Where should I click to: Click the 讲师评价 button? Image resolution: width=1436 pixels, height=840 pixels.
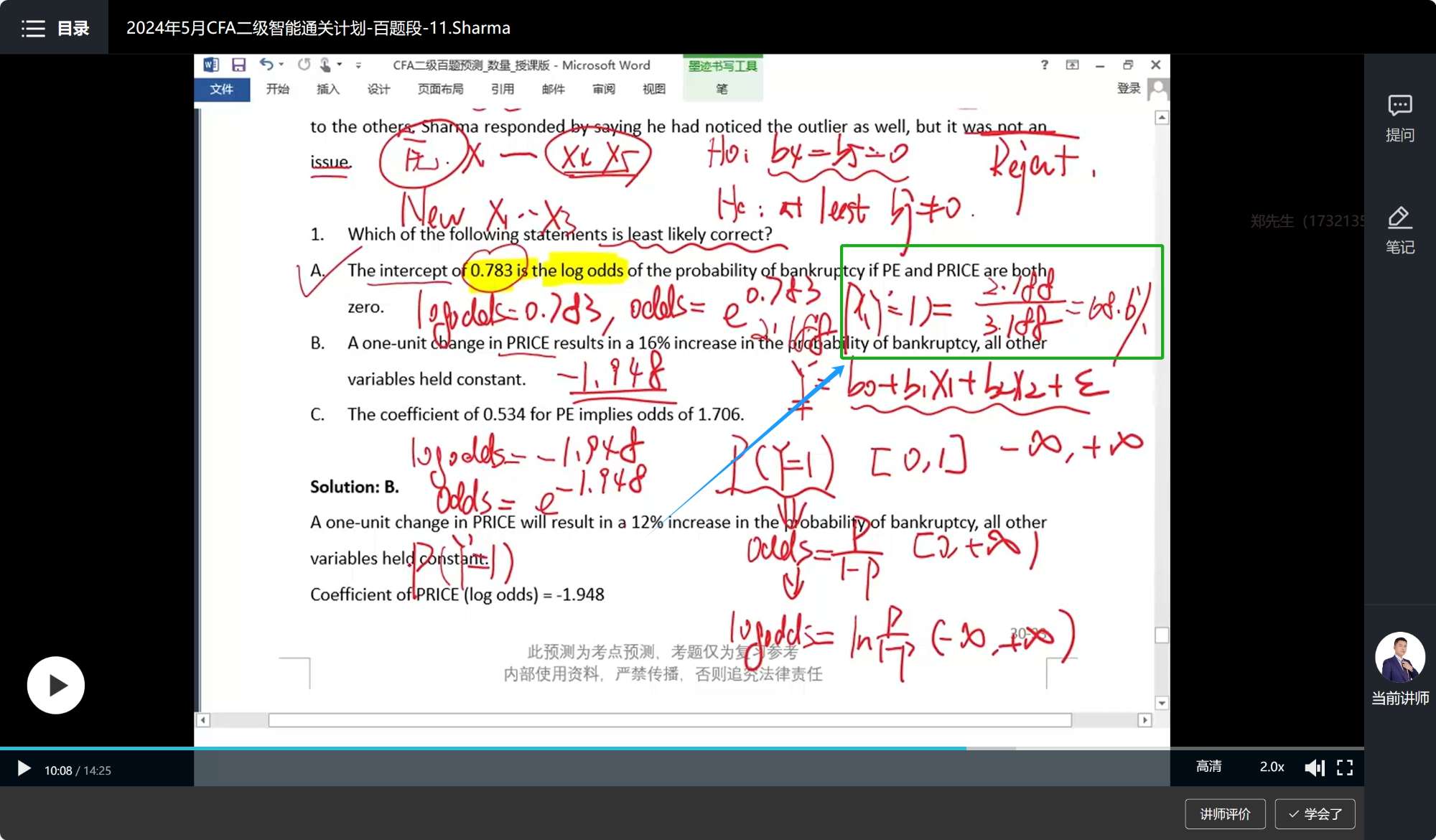[x=1225, y=813]
